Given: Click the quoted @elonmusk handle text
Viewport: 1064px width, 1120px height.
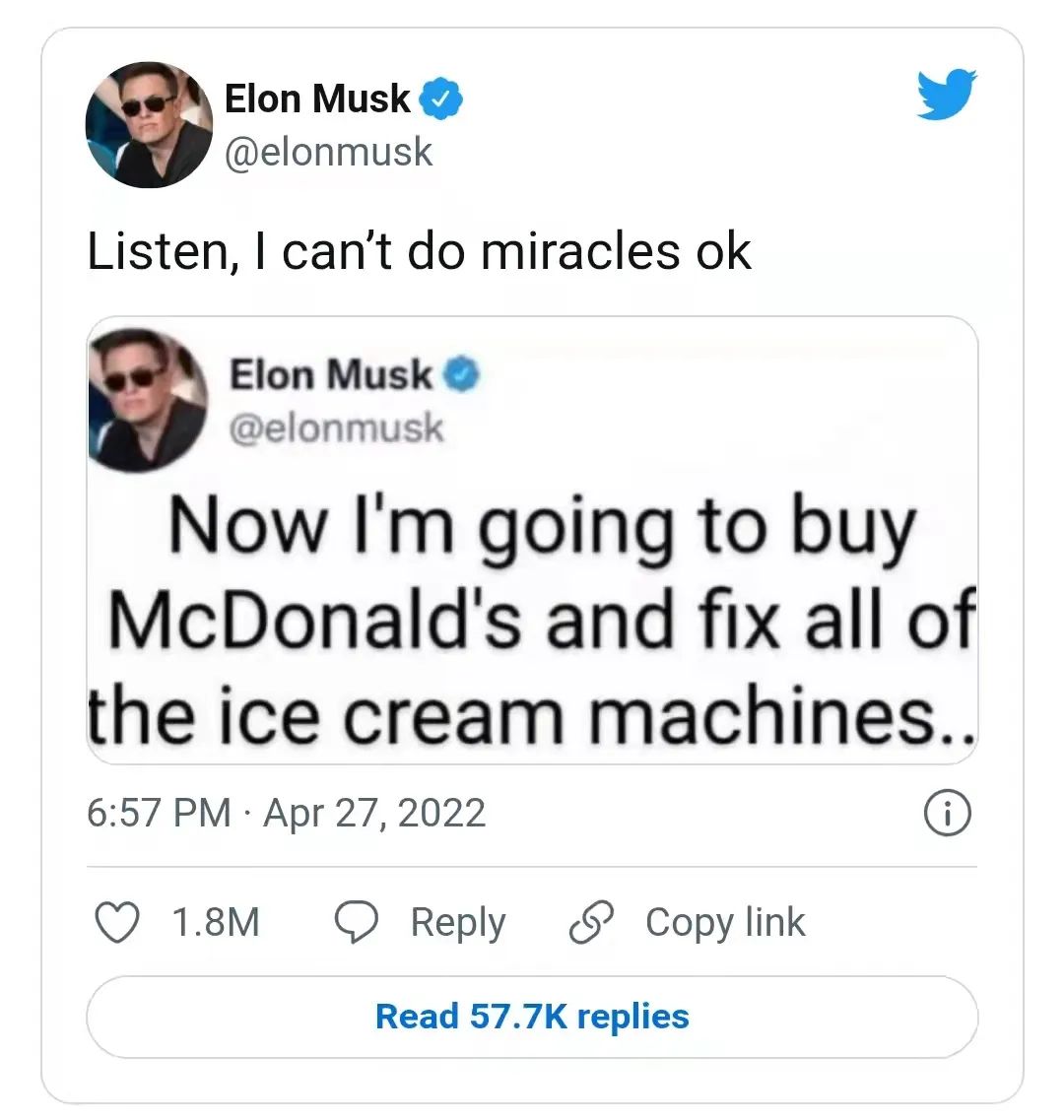Looking at the screenshot, I should [337, 428].
